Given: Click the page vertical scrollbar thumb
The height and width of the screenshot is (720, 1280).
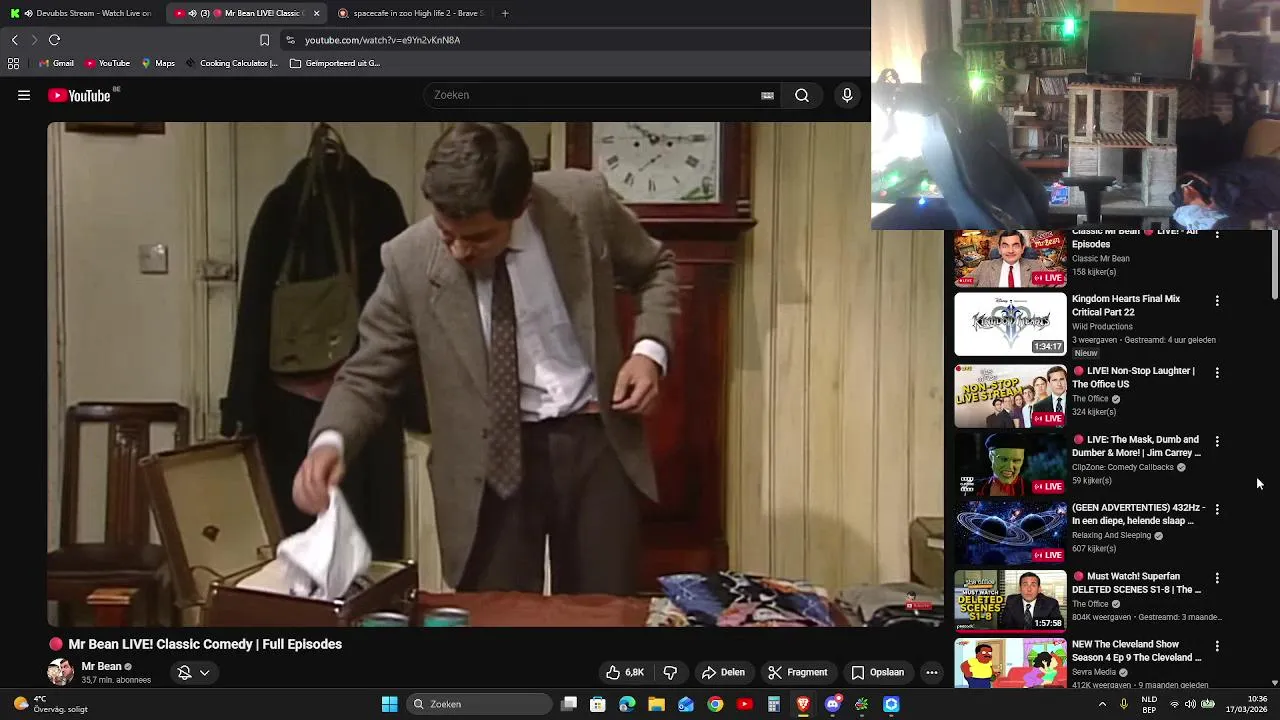Looking at the screenshot, I should (x=1274, y=267).
